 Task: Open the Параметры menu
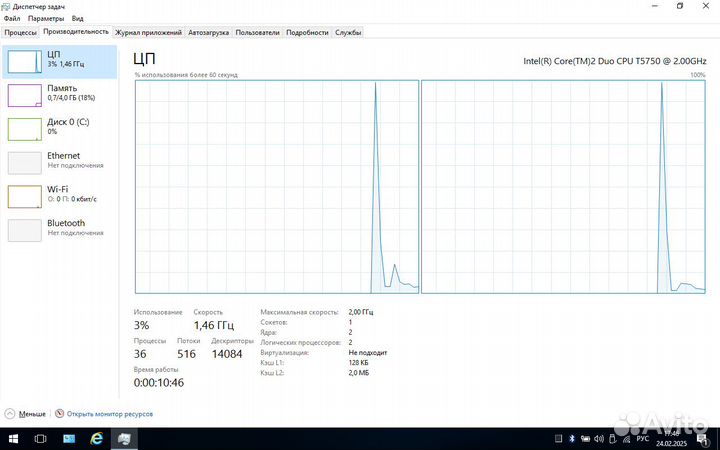(46, 18)
